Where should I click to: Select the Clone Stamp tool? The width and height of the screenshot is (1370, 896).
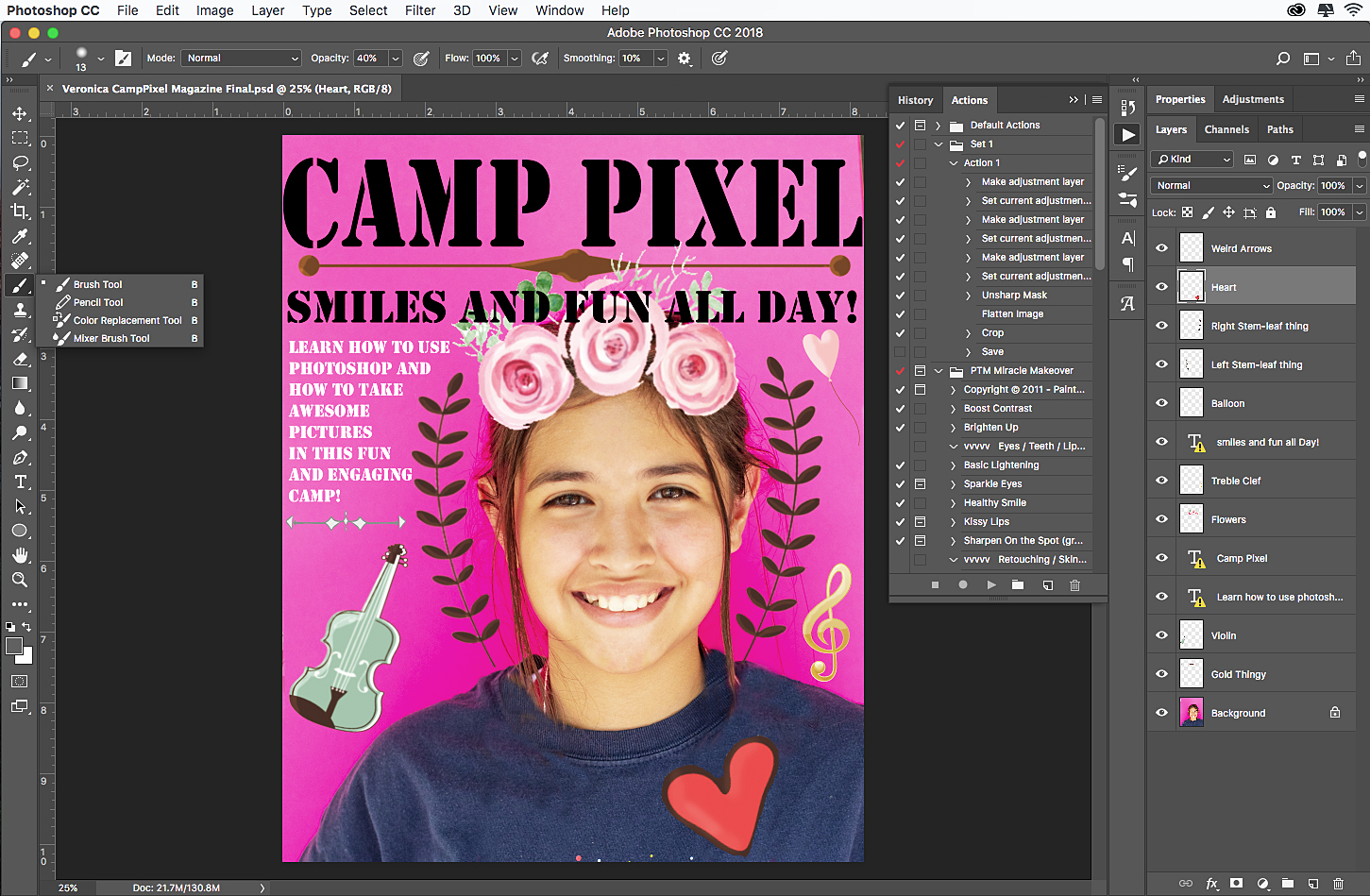point(20,310)
